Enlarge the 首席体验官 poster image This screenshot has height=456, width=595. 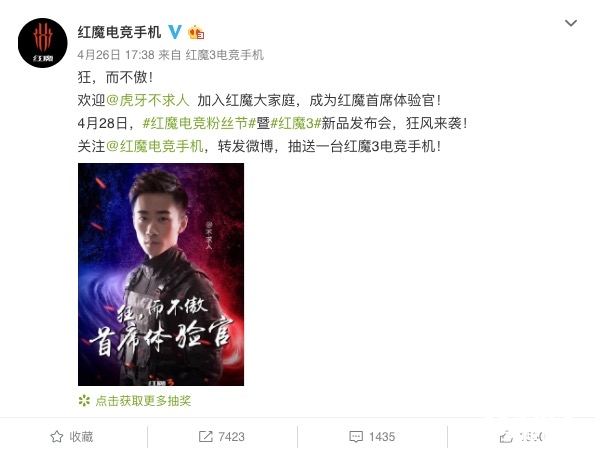coord(161,274)
